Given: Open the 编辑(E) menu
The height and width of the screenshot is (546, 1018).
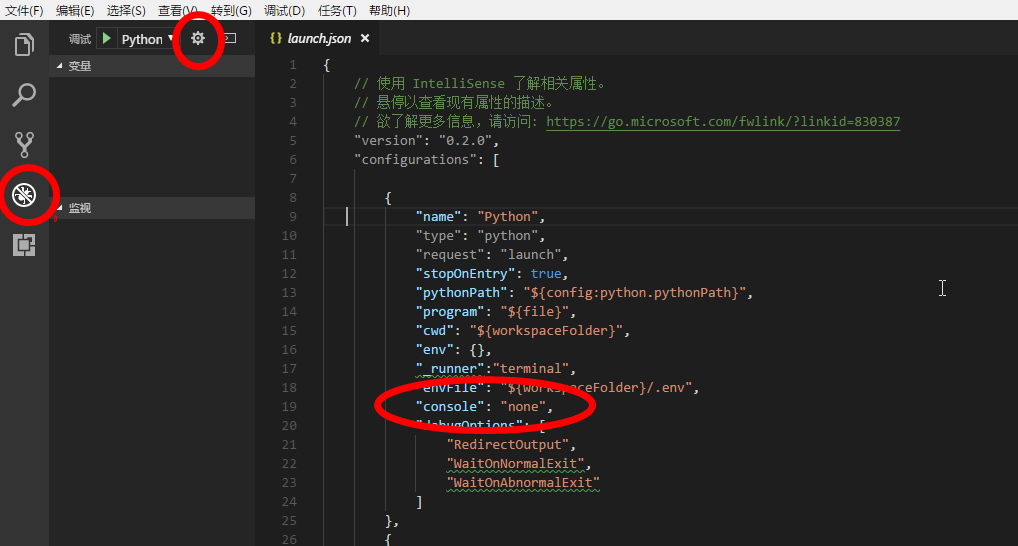Looking at the screenshot, I should tap(75, 10).
